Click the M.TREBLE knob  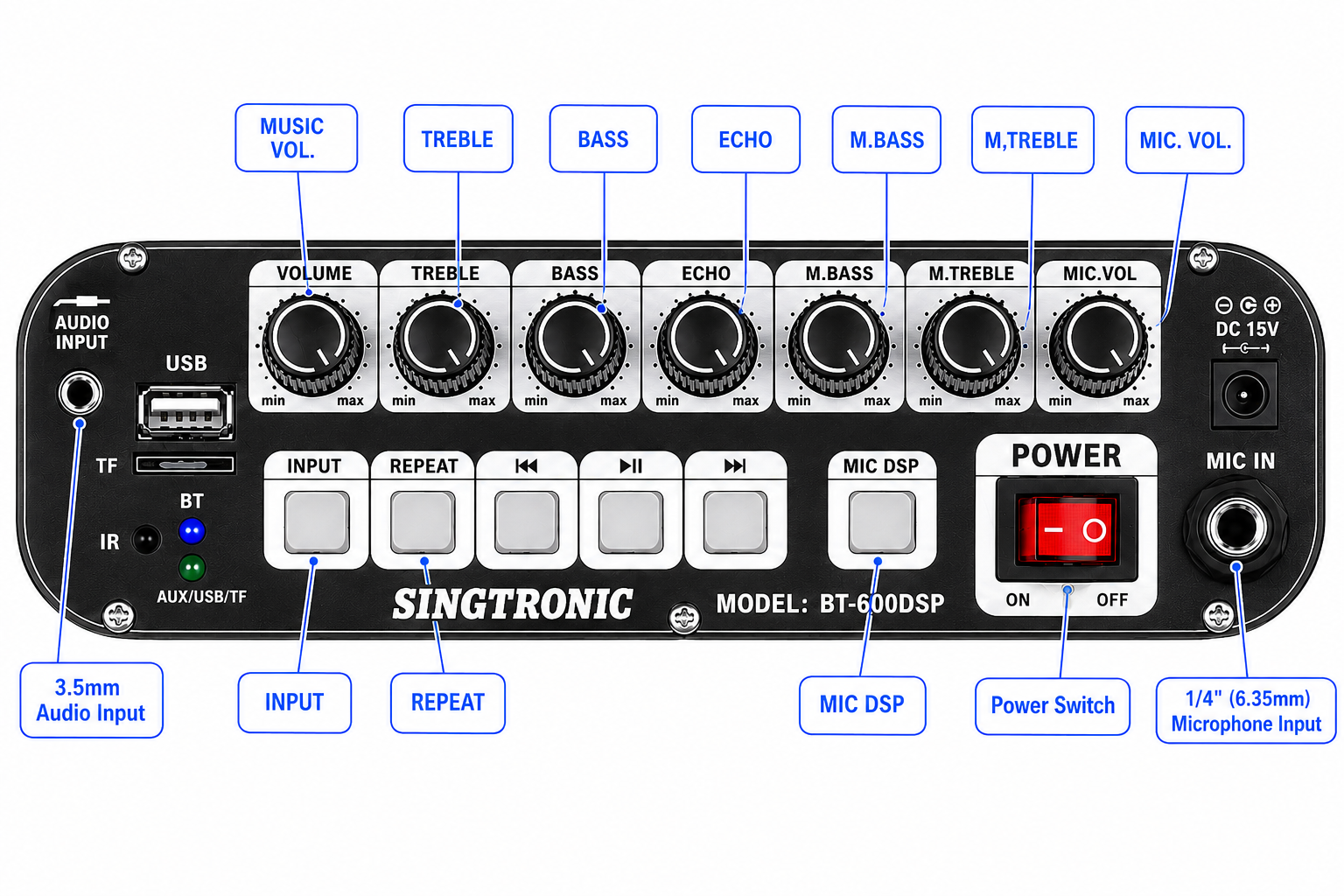[x=970, y=343]
